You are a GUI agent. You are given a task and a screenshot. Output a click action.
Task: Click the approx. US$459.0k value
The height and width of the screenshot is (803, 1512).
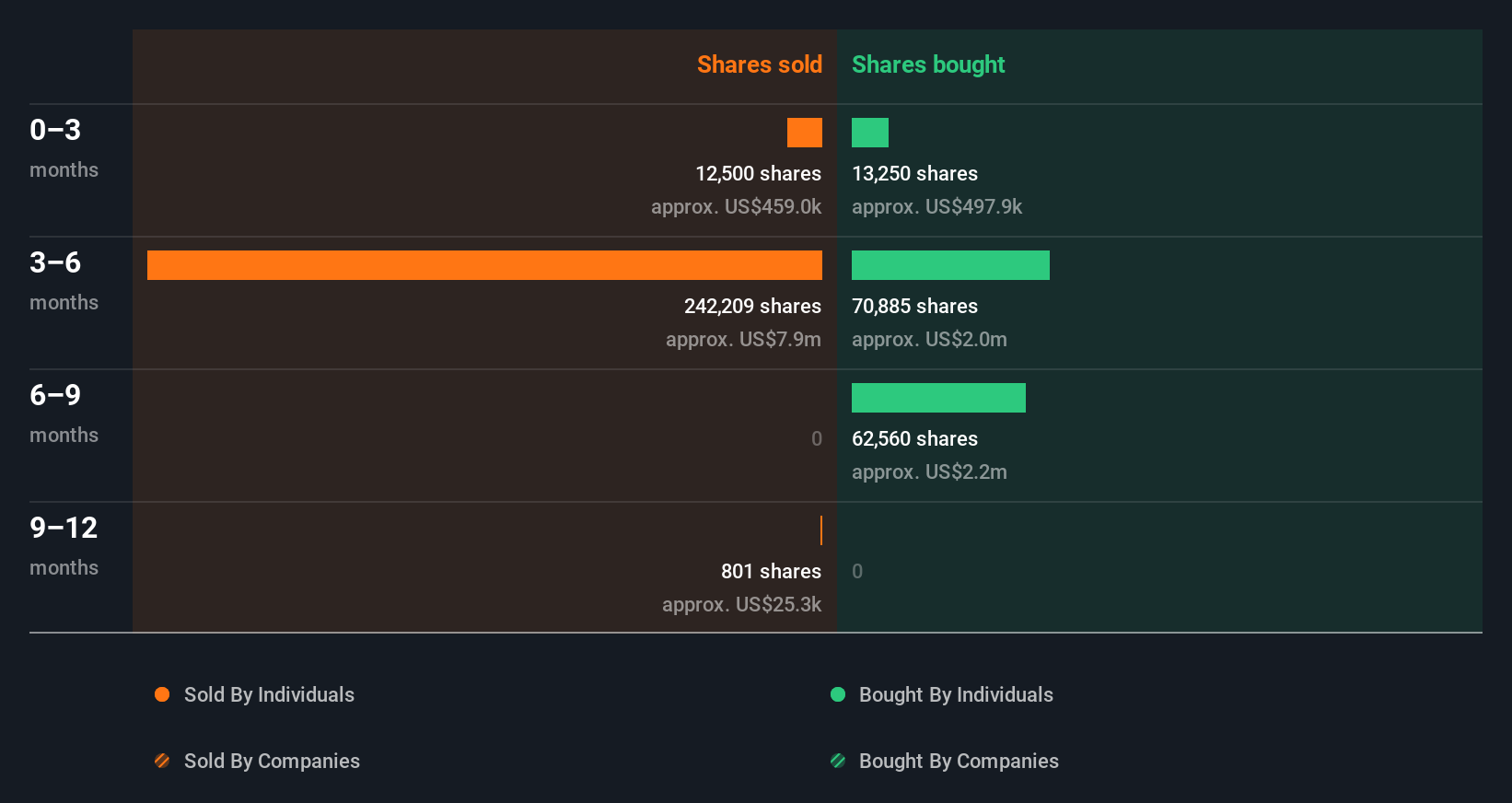[x=736, y=206]
